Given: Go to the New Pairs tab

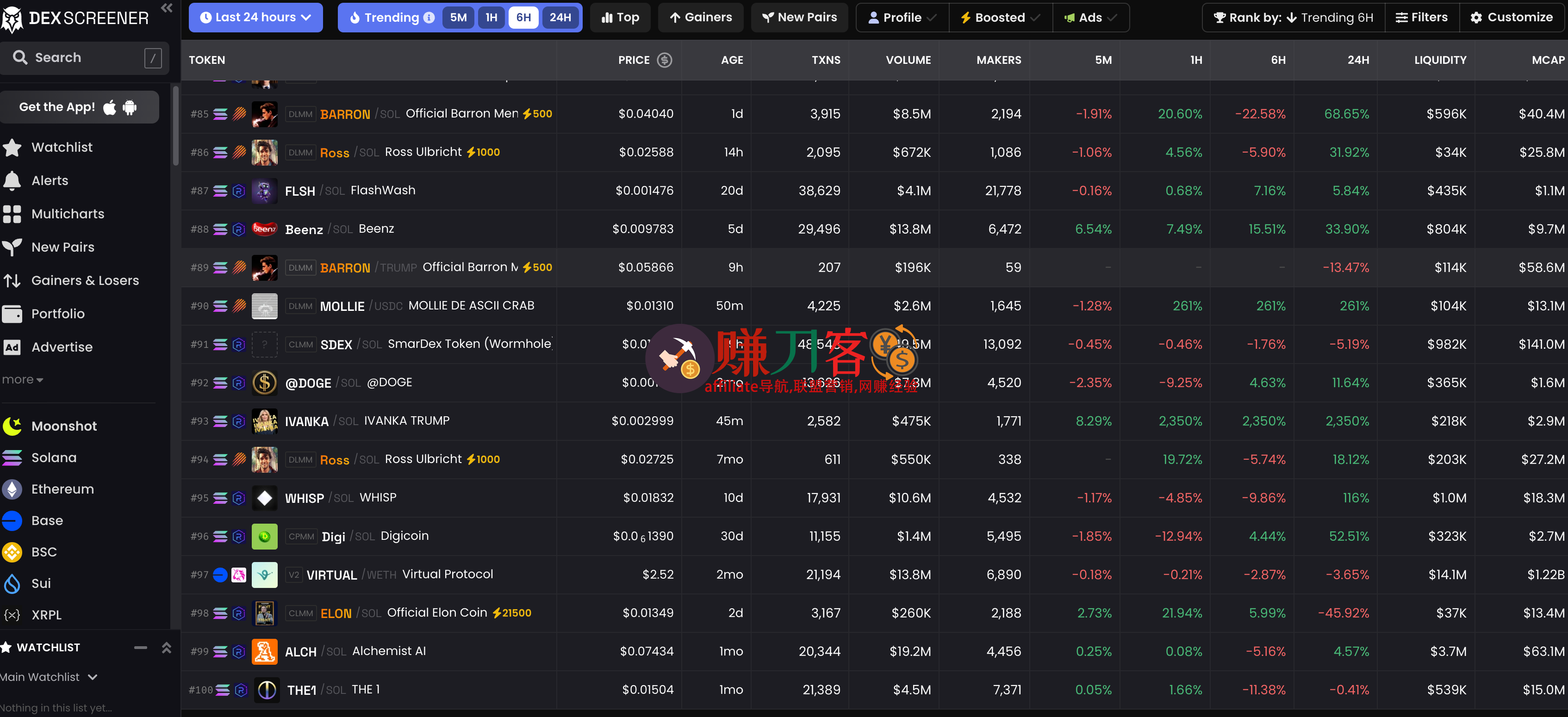Looking at the screenshot, I should pyautogui.click(x=799, y=18).
